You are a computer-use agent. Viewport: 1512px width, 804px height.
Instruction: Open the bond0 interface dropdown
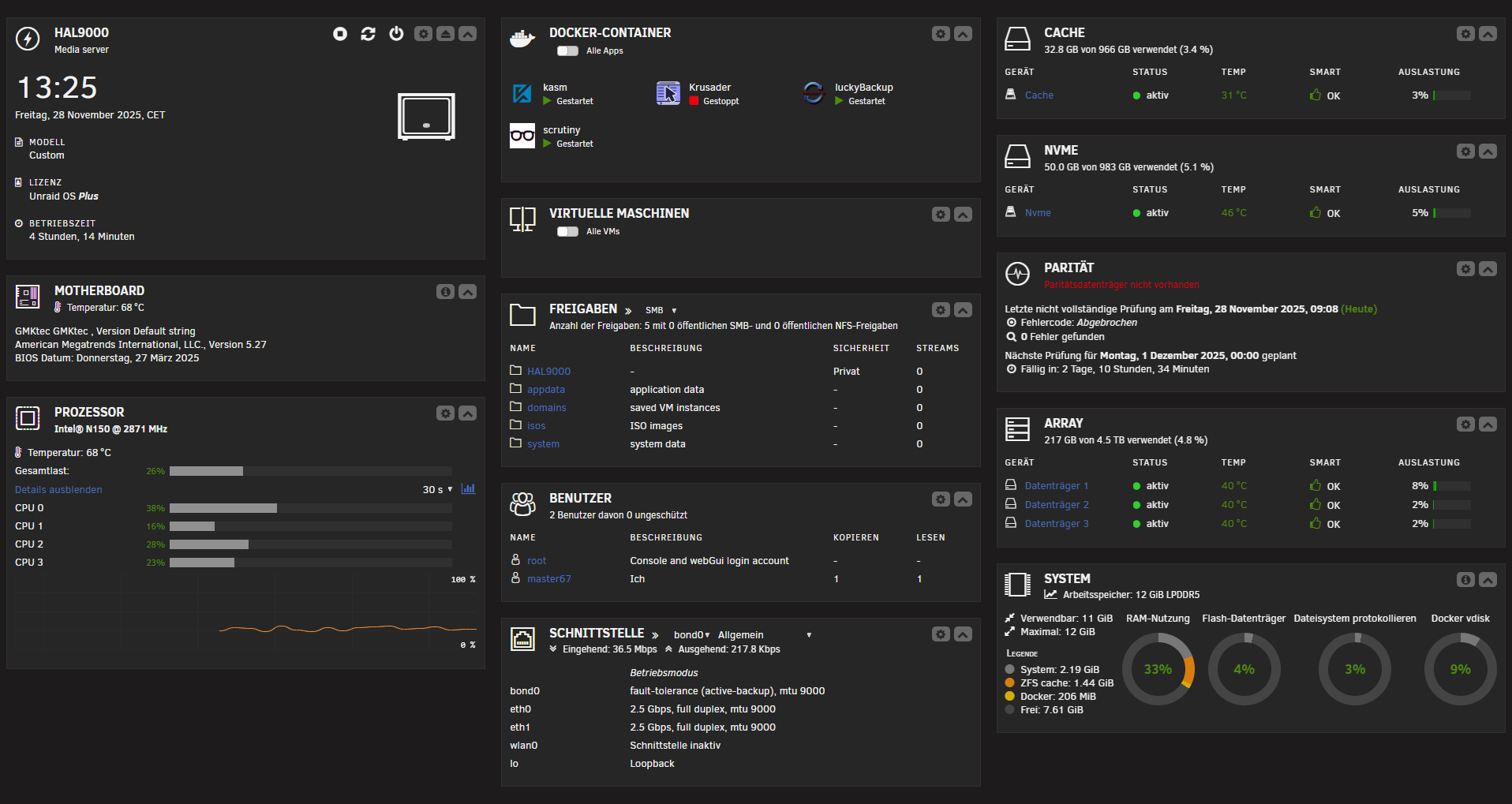(x=691, y=635)
